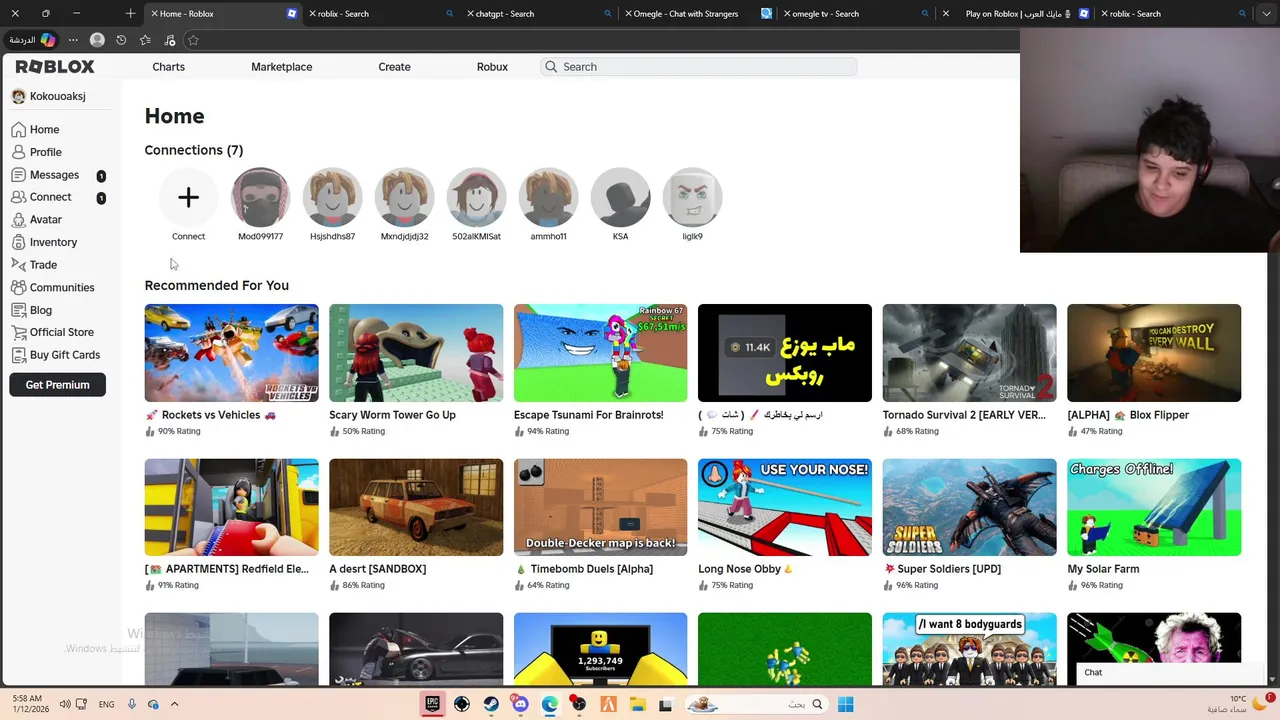Screen dimensions: 1280x720
Task: Open connection Hsjshdhs87's avatar
Action: [332, 198]
